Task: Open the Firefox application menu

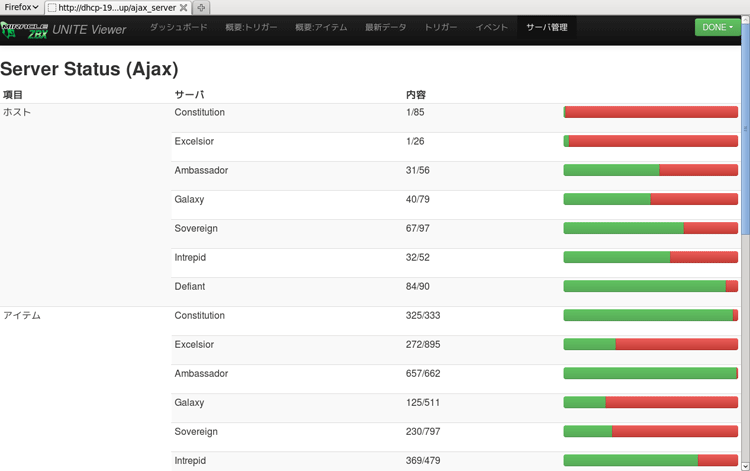Action: (x=21, y=7)
